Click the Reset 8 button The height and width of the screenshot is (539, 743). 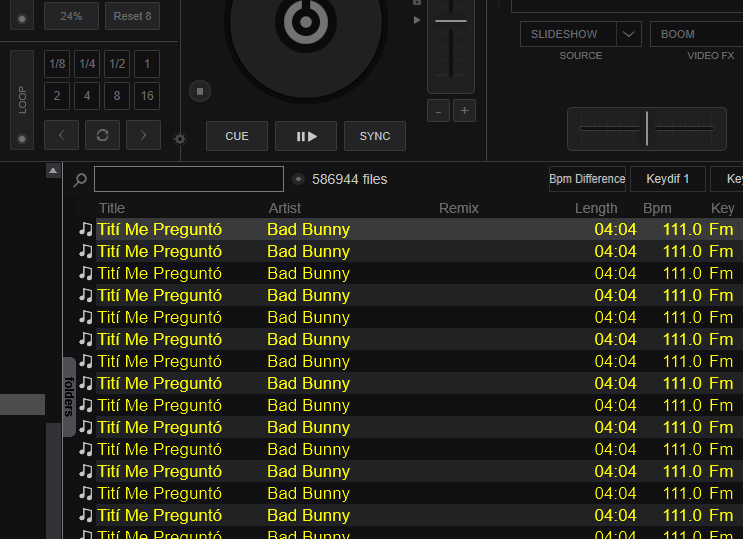(132, 16)
